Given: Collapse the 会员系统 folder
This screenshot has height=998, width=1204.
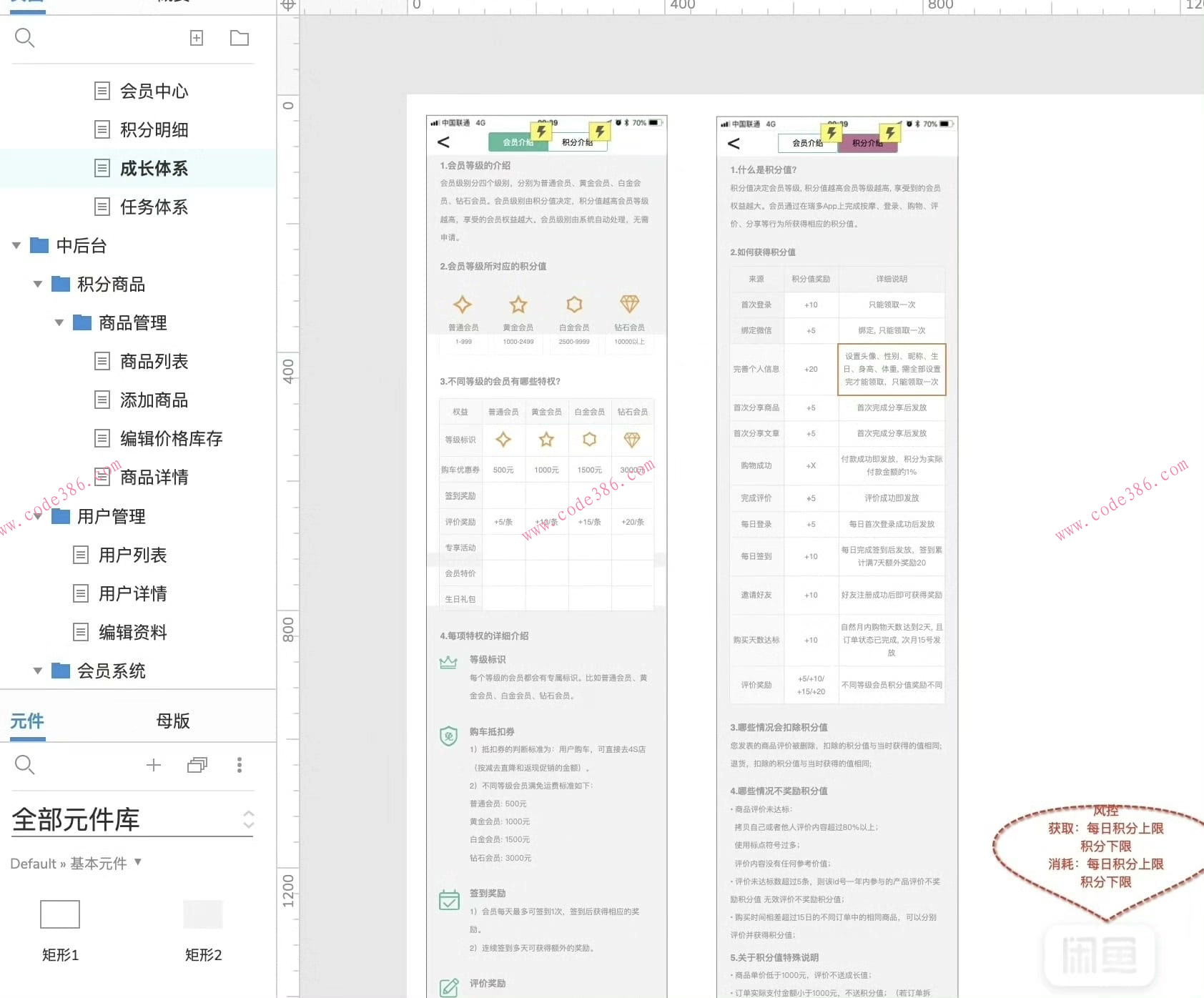Looking at the screenshot, I should pos(38,671).
